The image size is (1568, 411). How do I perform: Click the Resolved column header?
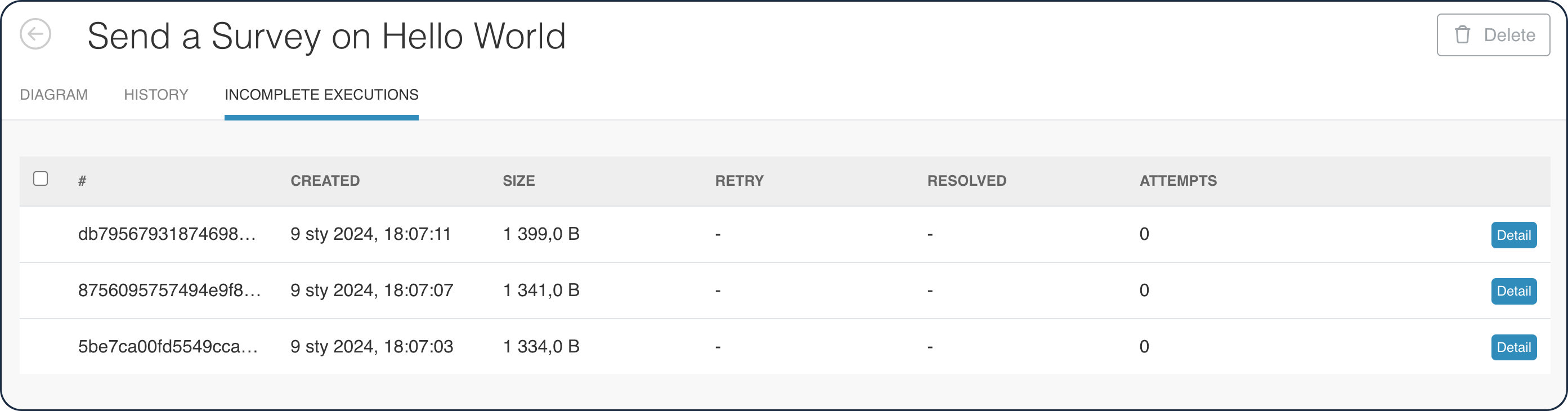(x=966, y=181)
